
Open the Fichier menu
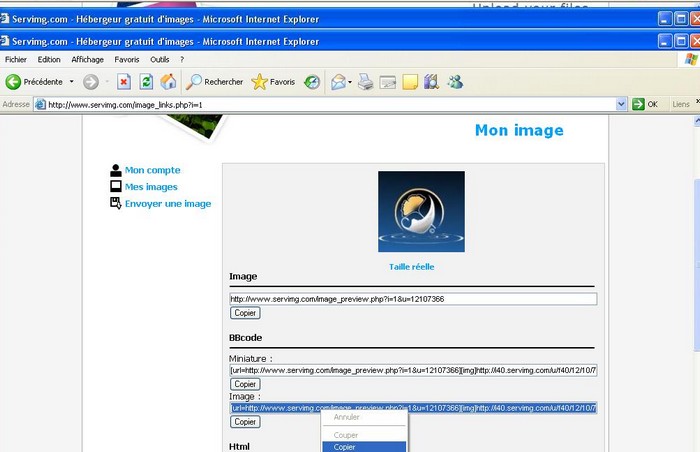tap(17, 60)
